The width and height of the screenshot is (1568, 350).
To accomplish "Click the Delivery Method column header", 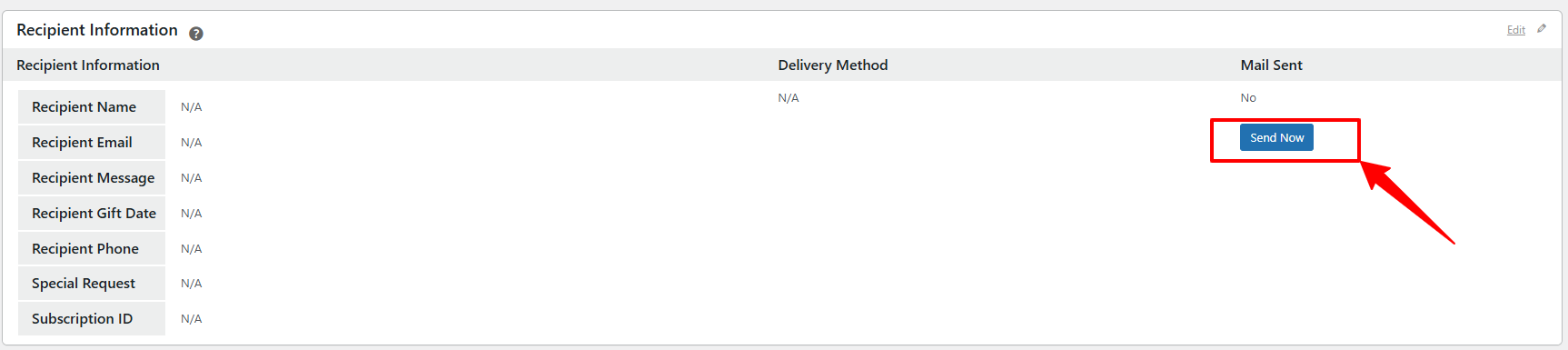I will point(833,65).
